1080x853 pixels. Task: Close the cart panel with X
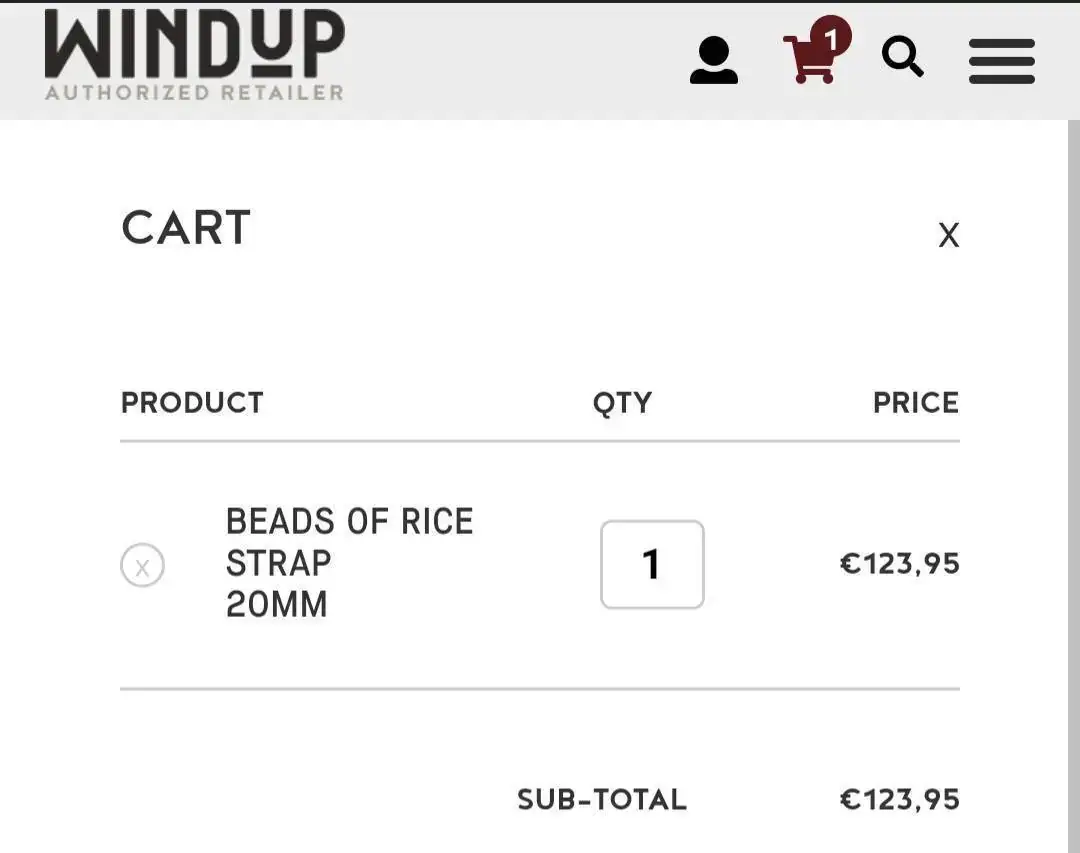pos(948,236)
